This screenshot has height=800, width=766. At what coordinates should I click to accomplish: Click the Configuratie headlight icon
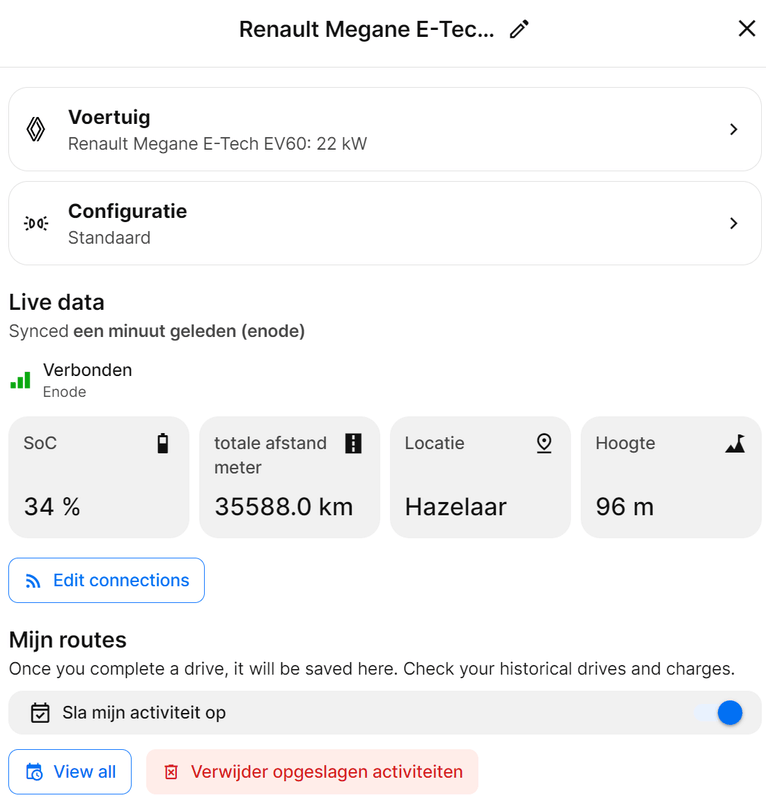point(36,223)
